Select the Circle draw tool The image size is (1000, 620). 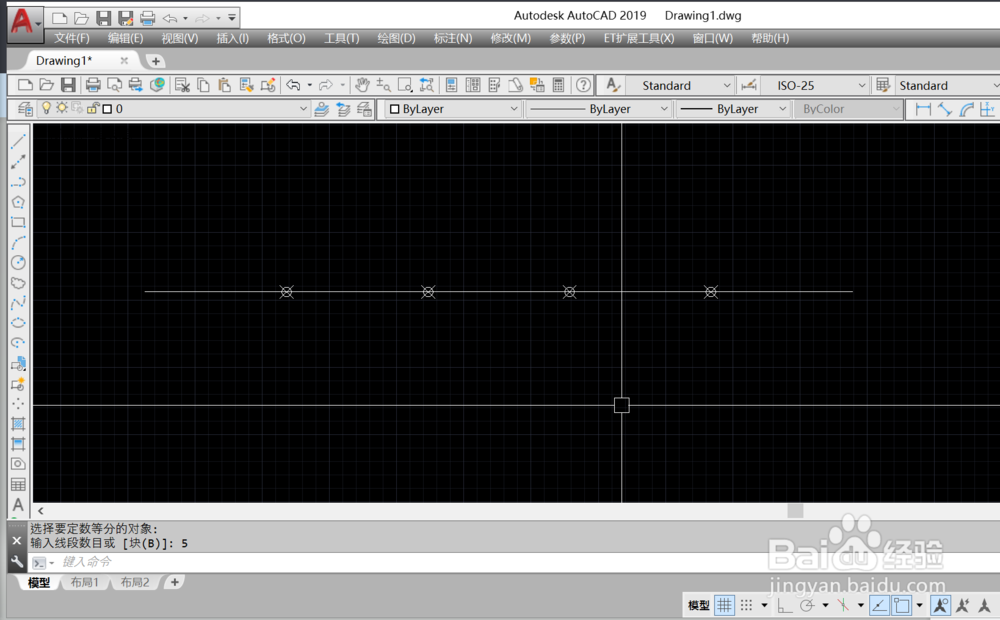click(18, 263)
